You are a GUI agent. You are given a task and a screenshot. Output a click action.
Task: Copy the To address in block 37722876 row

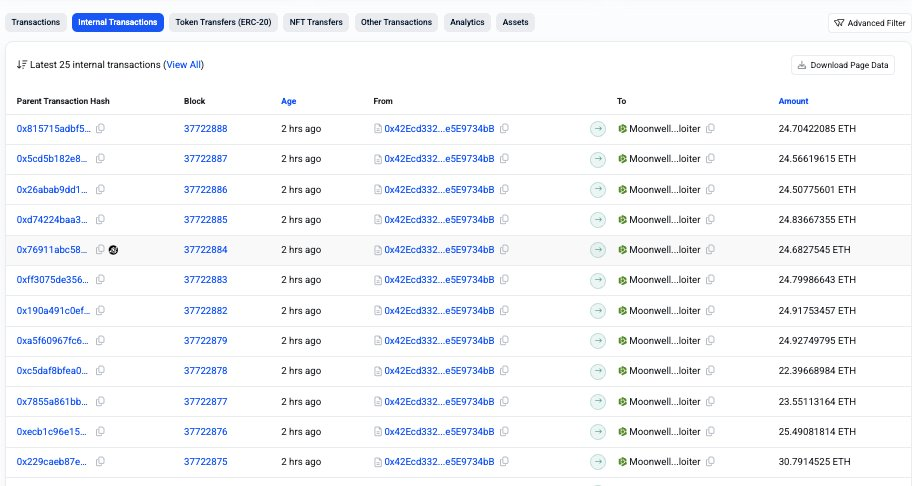[x=710, y=432]
